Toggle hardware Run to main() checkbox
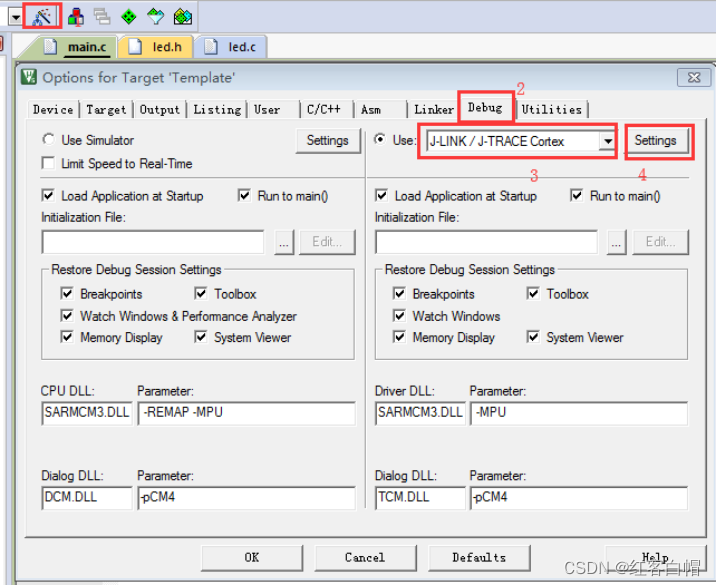 tap(577, 195)
